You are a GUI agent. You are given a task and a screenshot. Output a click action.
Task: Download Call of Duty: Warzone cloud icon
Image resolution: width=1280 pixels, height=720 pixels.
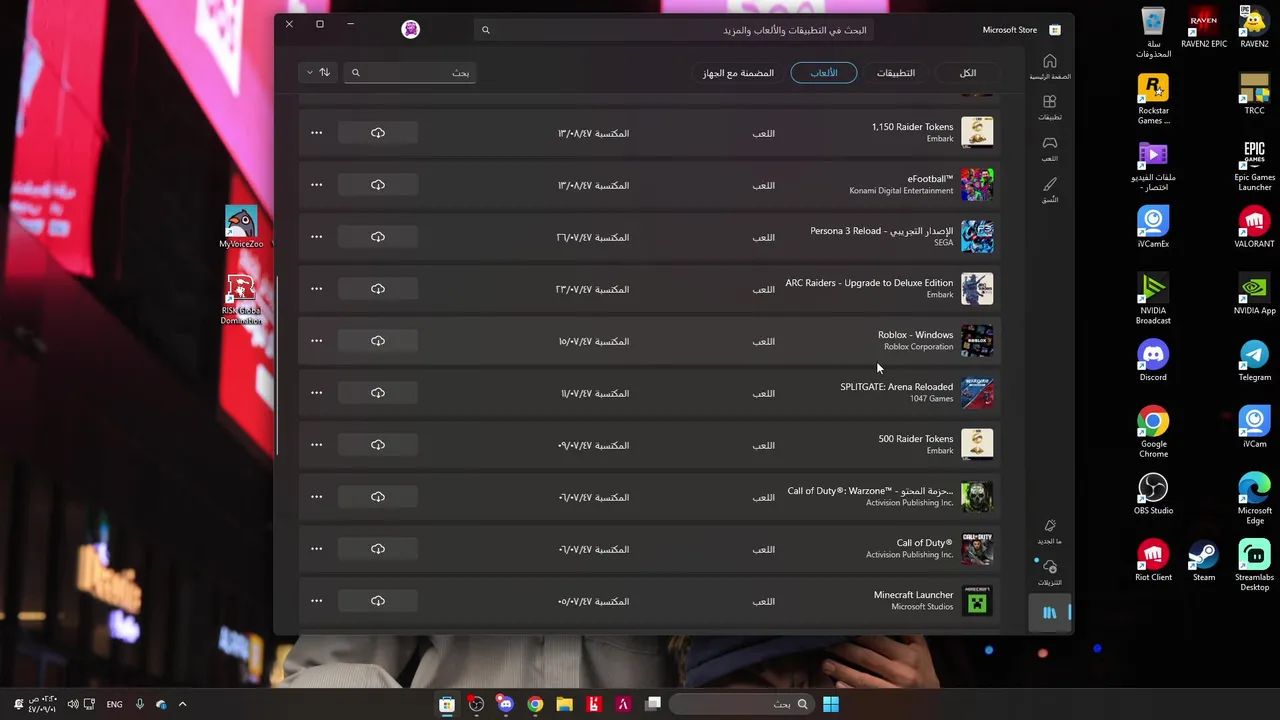[378, 497]
